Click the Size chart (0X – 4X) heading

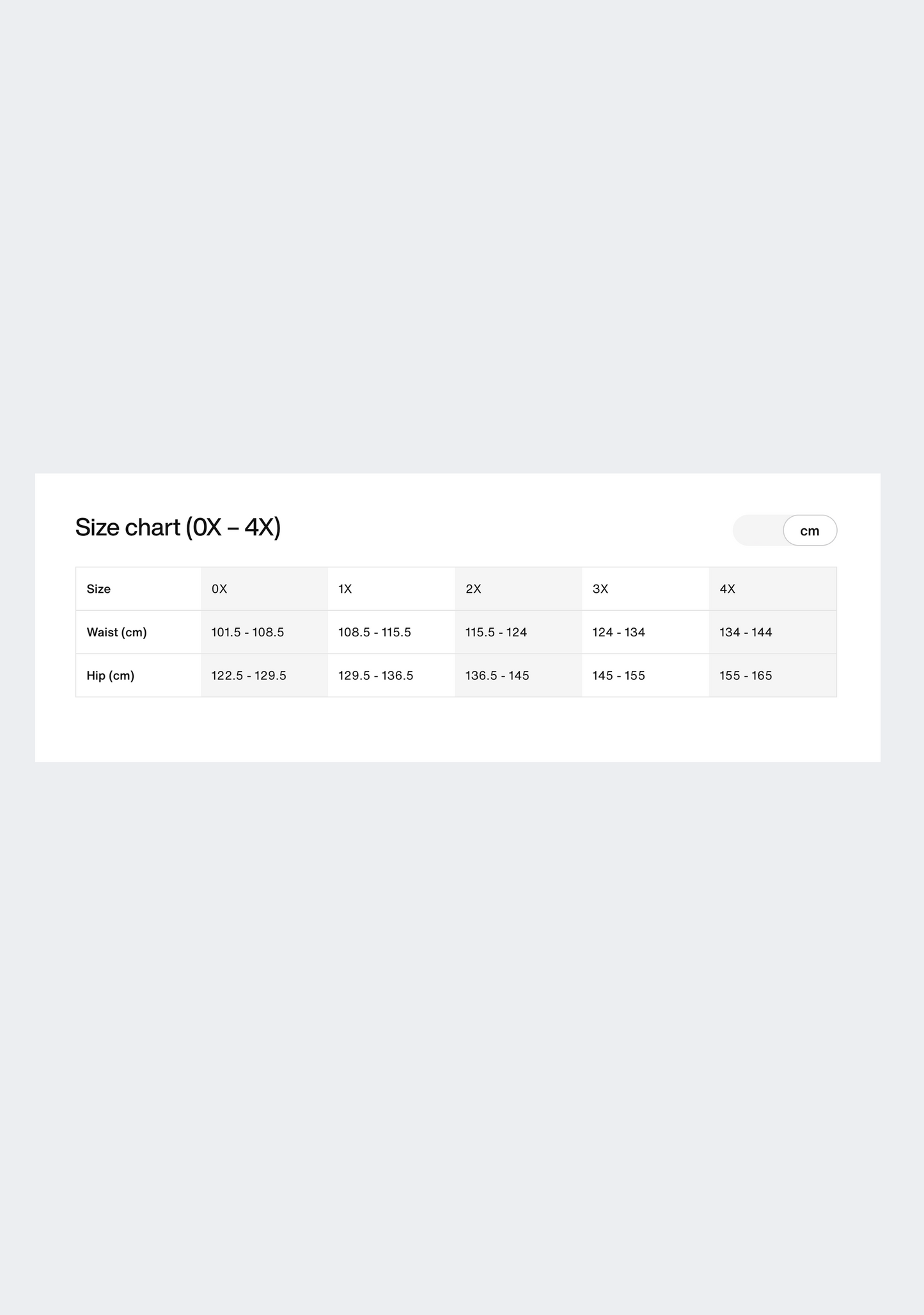click(x=178, y=527)
